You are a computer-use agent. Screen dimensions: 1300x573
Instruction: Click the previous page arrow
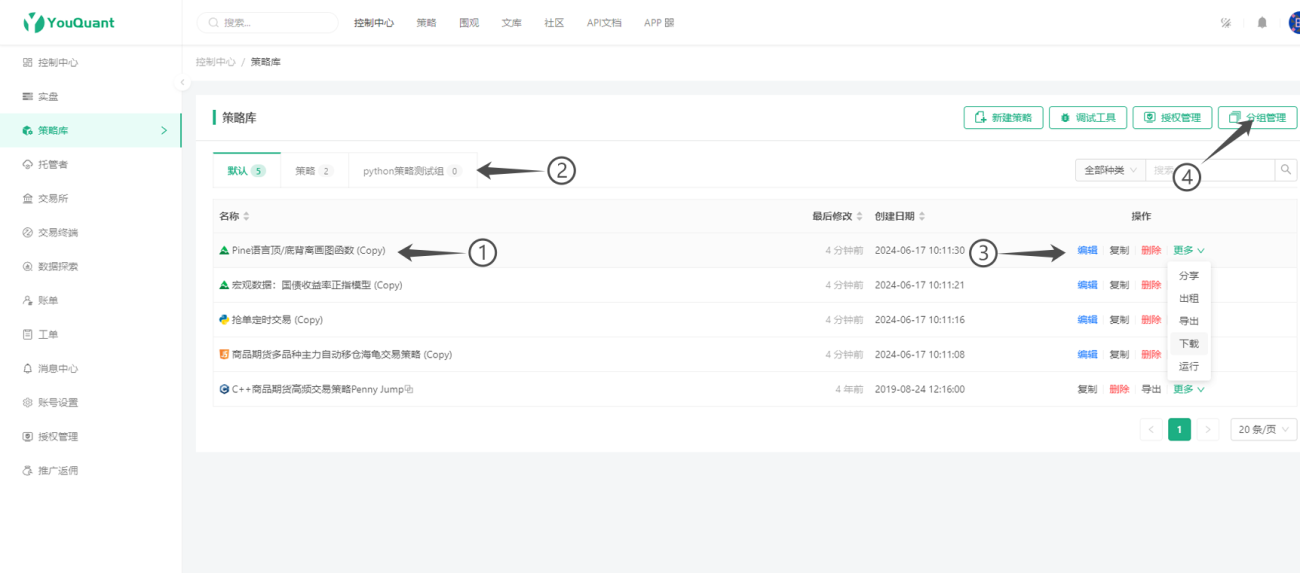click(1151, 429)
